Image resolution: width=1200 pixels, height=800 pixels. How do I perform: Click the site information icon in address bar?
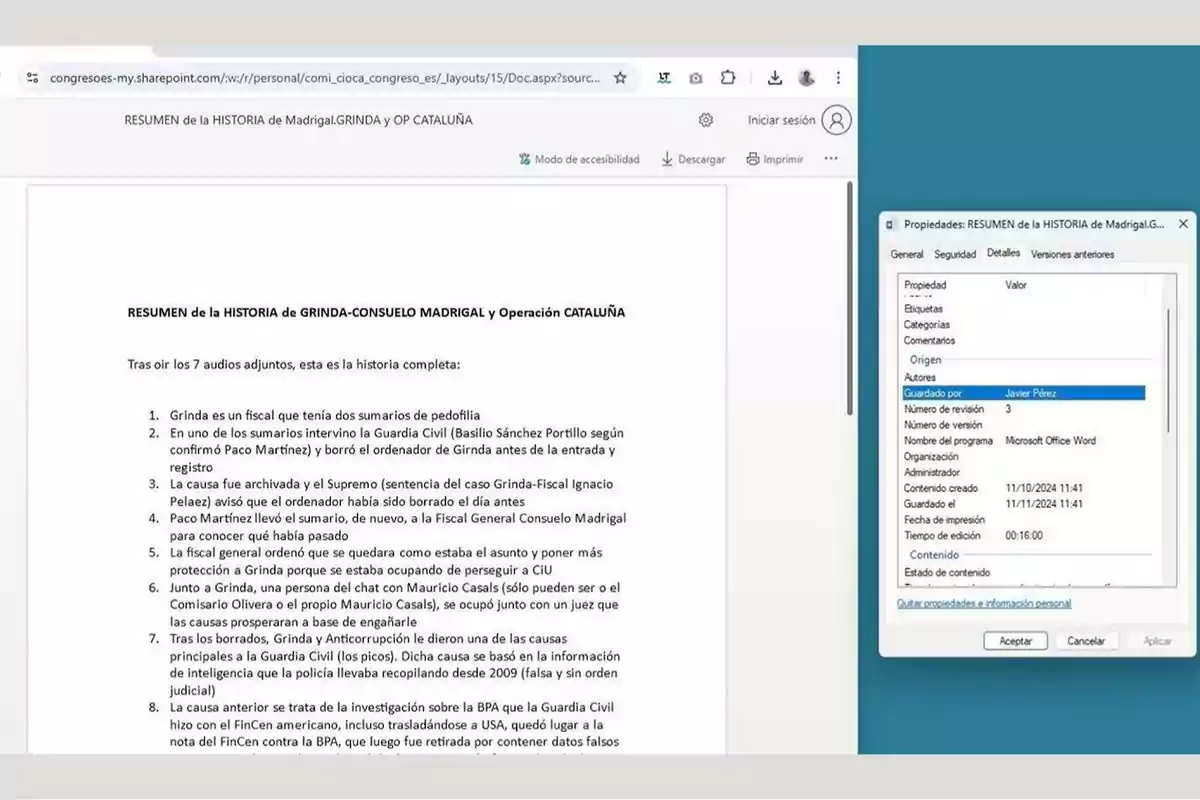[32, 78]
